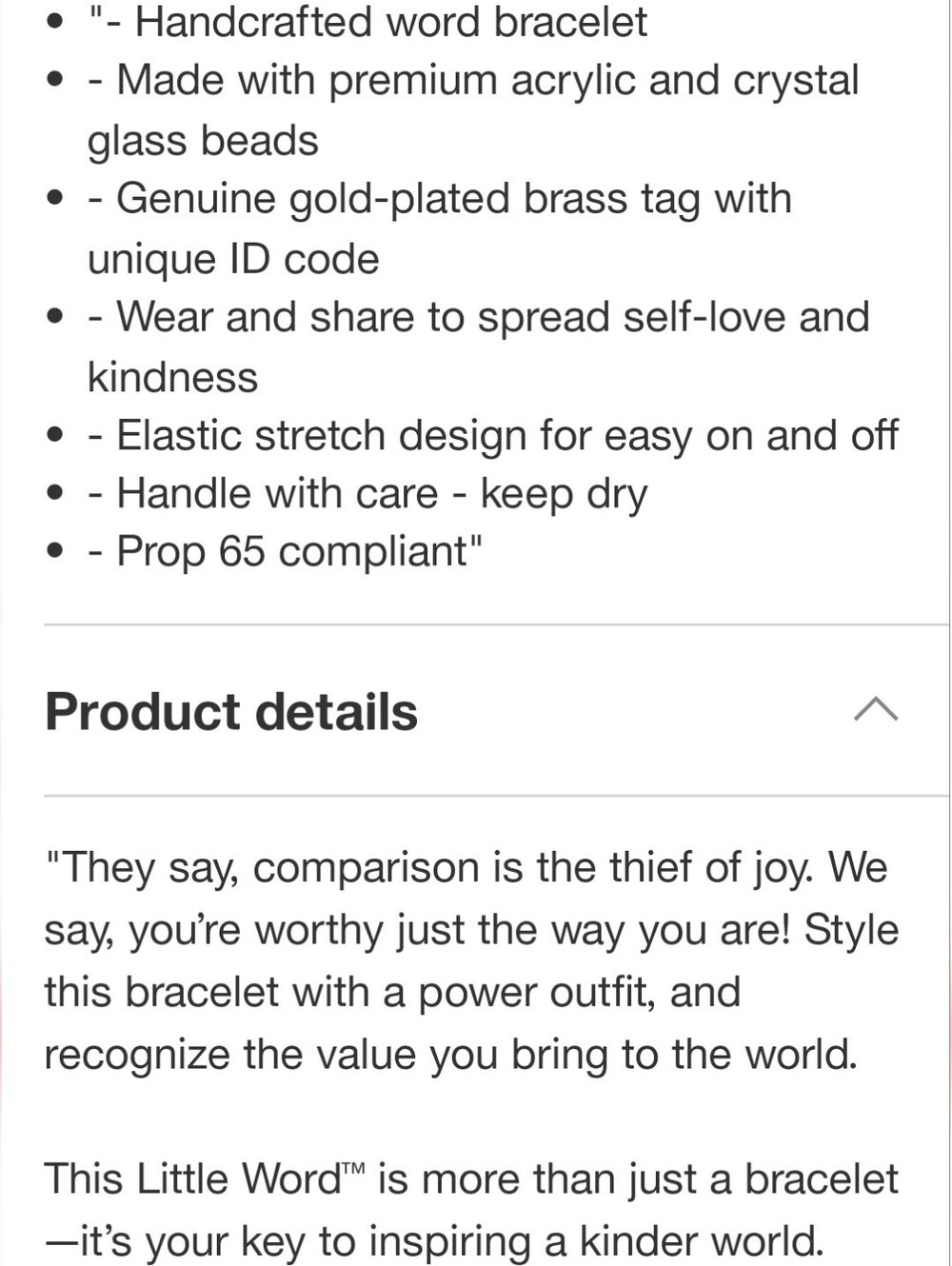Image resolution: width=952 pixels, height=1266 pixels.
Task: Tap the recognize the value you bring line
Action: 451,1055
